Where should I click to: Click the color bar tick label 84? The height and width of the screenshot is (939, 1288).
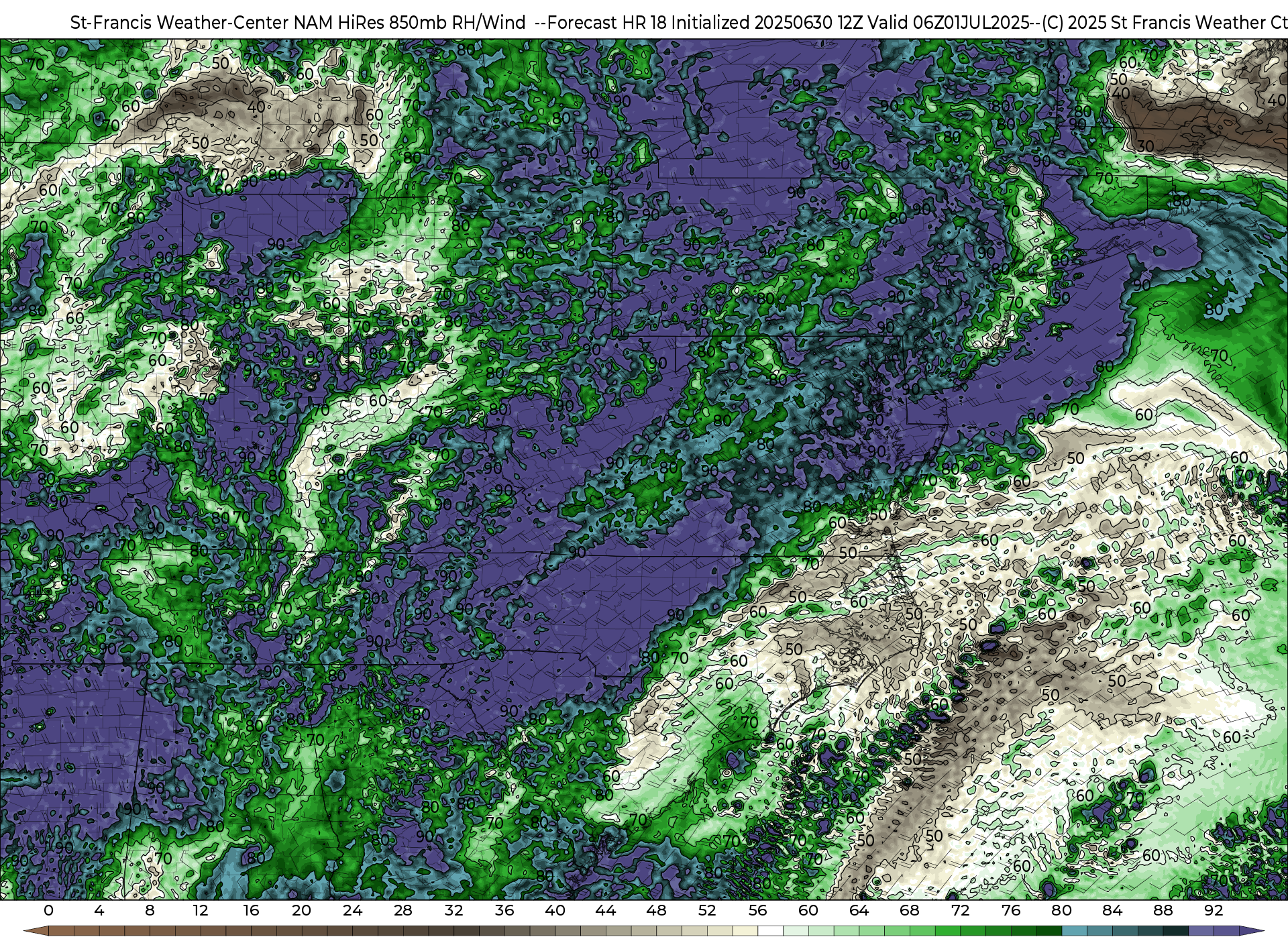1112,910
